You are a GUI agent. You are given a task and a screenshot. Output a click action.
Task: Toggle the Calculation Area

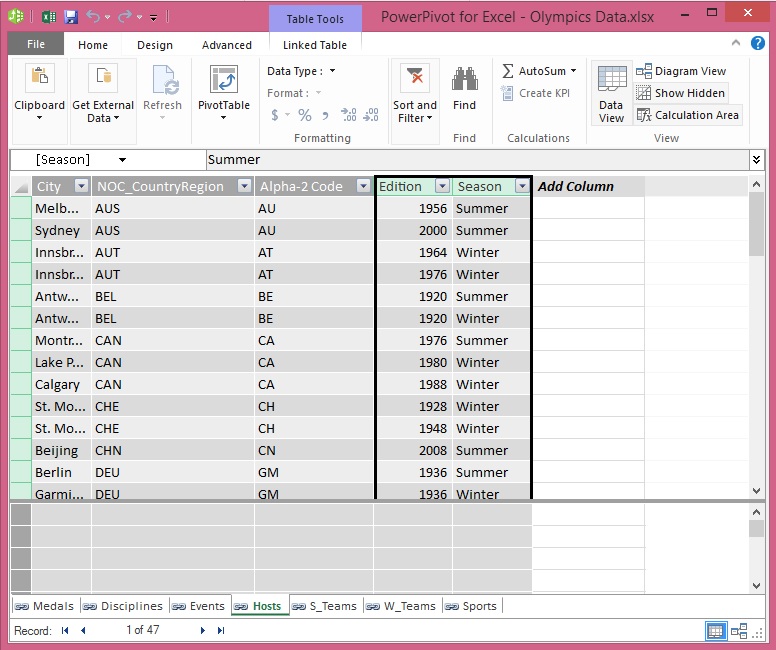coord(688,115)
